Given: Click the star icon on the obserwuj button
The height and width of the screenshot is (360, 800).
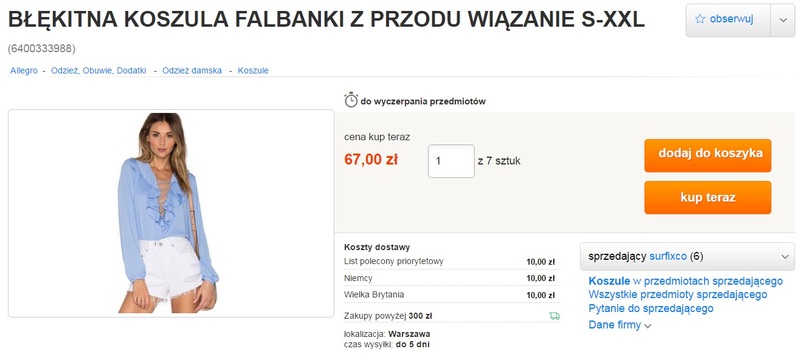Looking at the screenshot, I should pos(700,19).
